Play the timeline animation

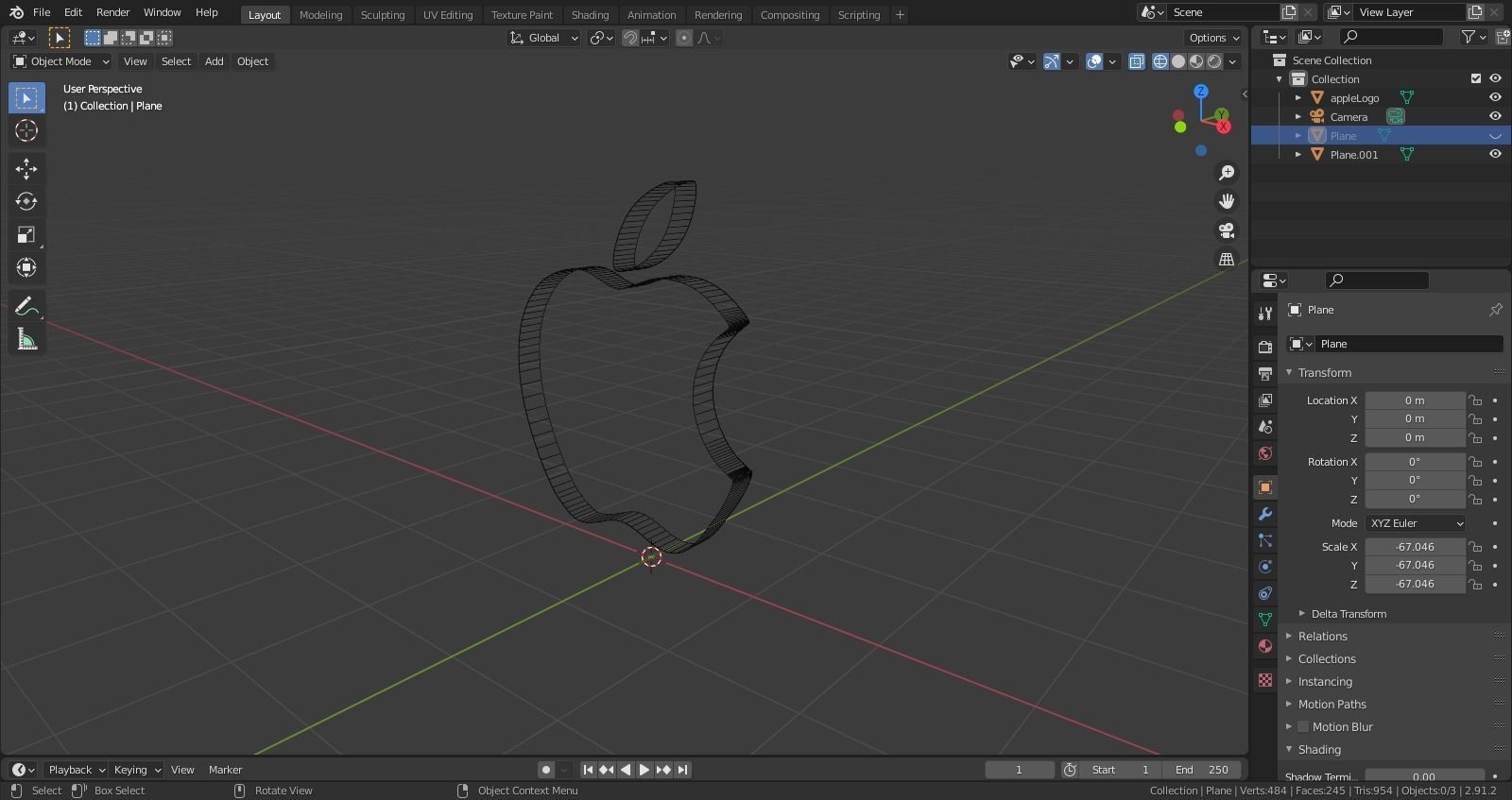click(x=644, y=770)
